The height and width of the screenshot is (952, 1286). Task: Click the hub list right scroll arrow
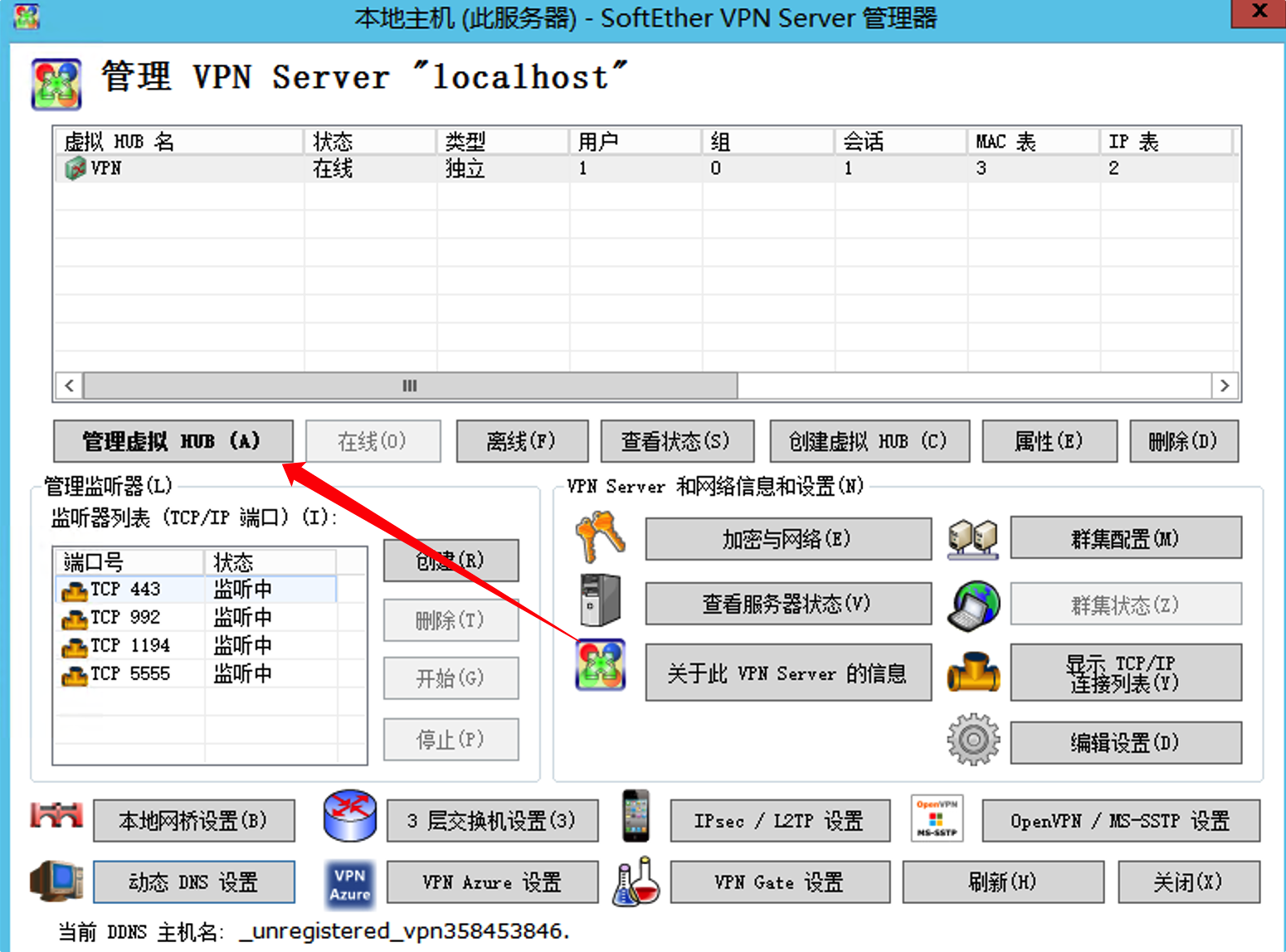tap(1225, 386)
